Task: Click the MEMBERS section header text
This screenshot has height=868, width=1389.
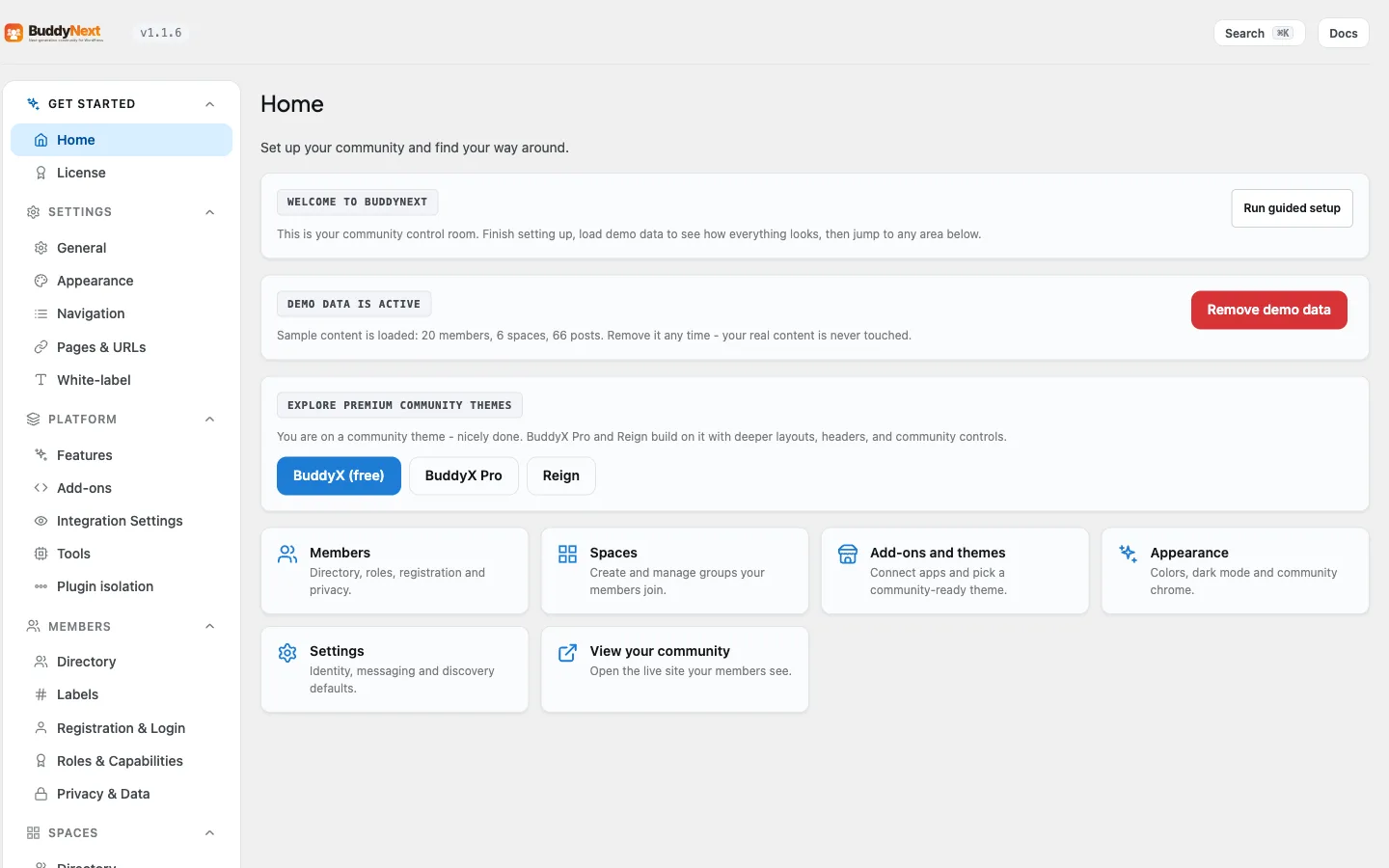Action: click(79, 627)
